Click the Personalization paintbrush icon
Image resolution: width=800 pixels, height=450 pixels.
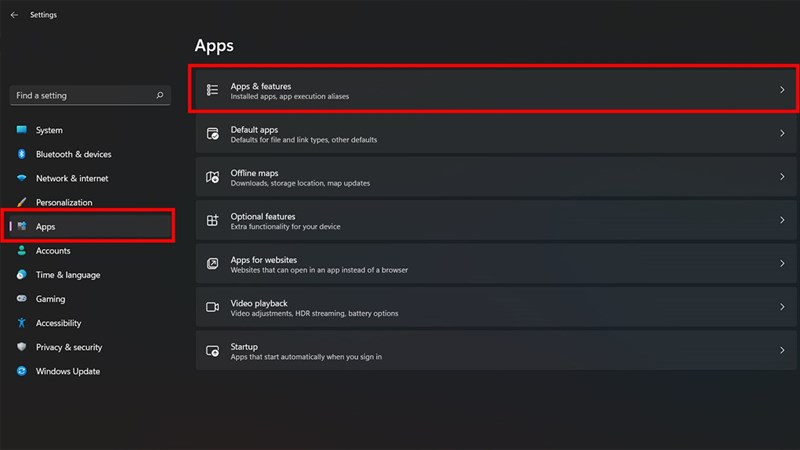tap(21, 202)
